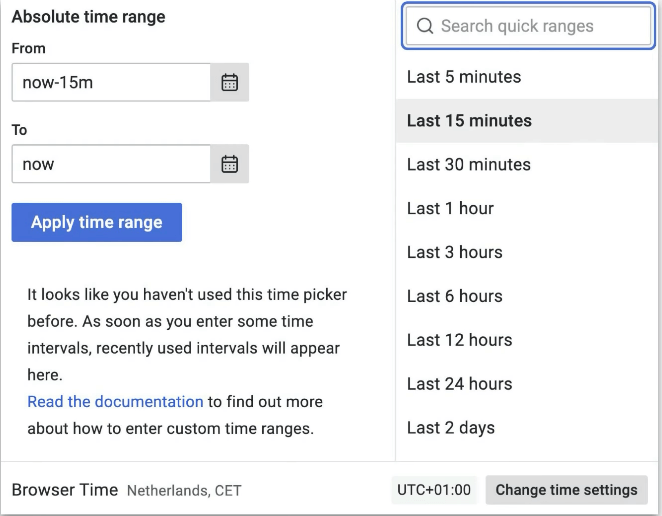Choose the Last 2 days range
662x516 pixels.
click(450, 428)
